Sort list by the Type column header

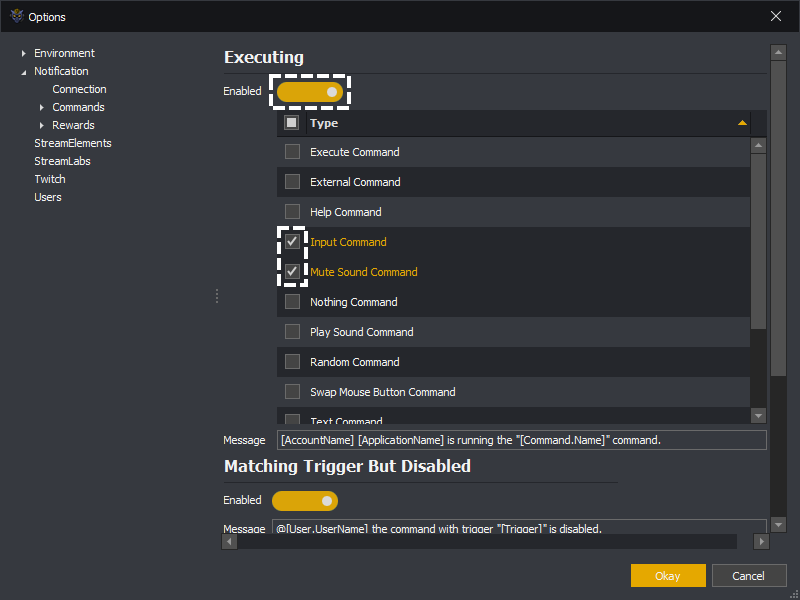(528, 123)
